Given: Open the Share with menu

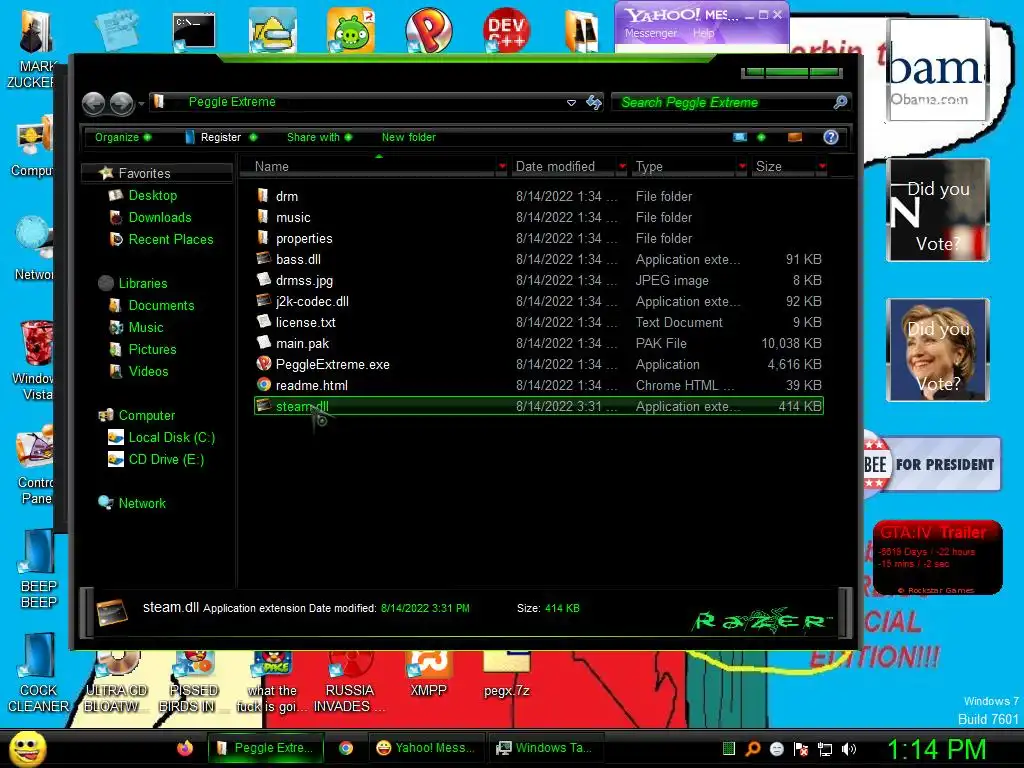Looking at the screenshot, I should point(319,137).
